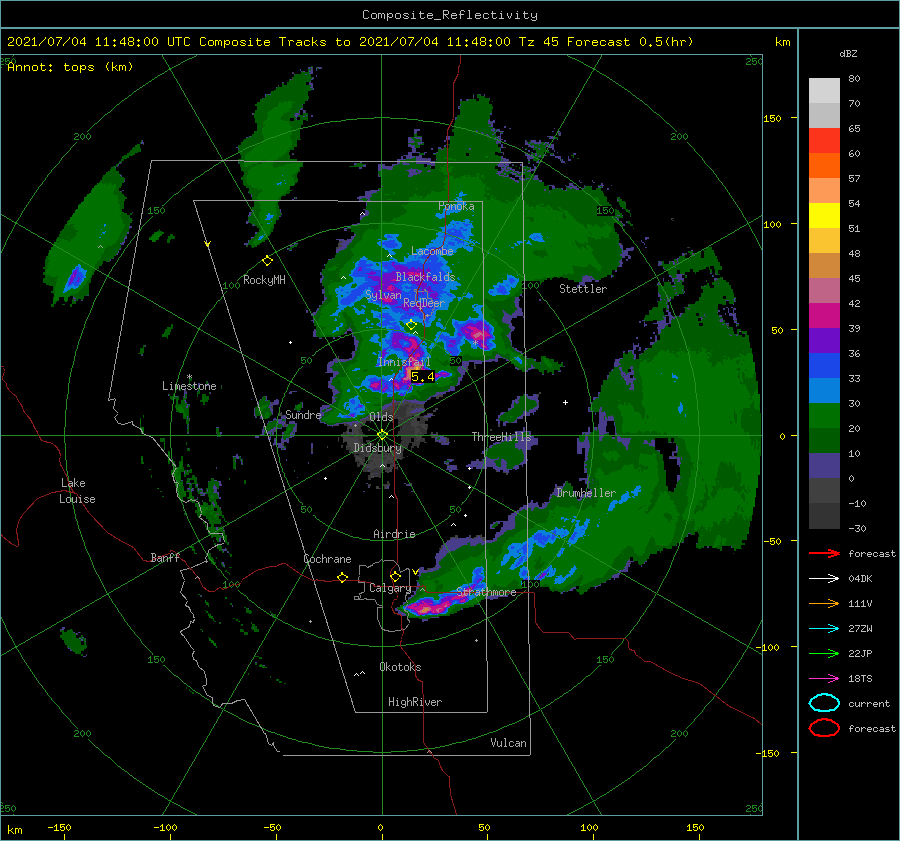Click the Innisfail city label
The image size is (900, 841).
(404, 362)
